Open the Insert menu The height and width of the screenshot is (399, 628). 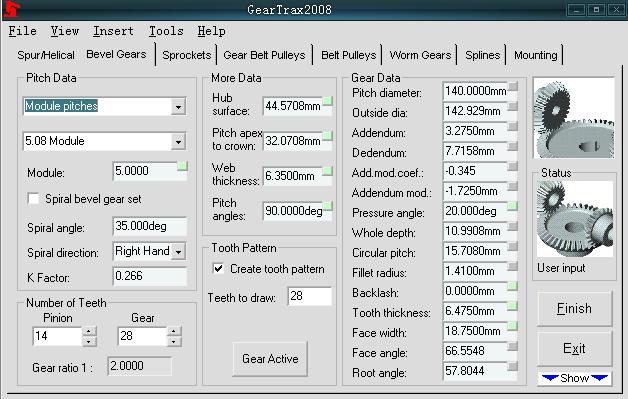[113, 31]
